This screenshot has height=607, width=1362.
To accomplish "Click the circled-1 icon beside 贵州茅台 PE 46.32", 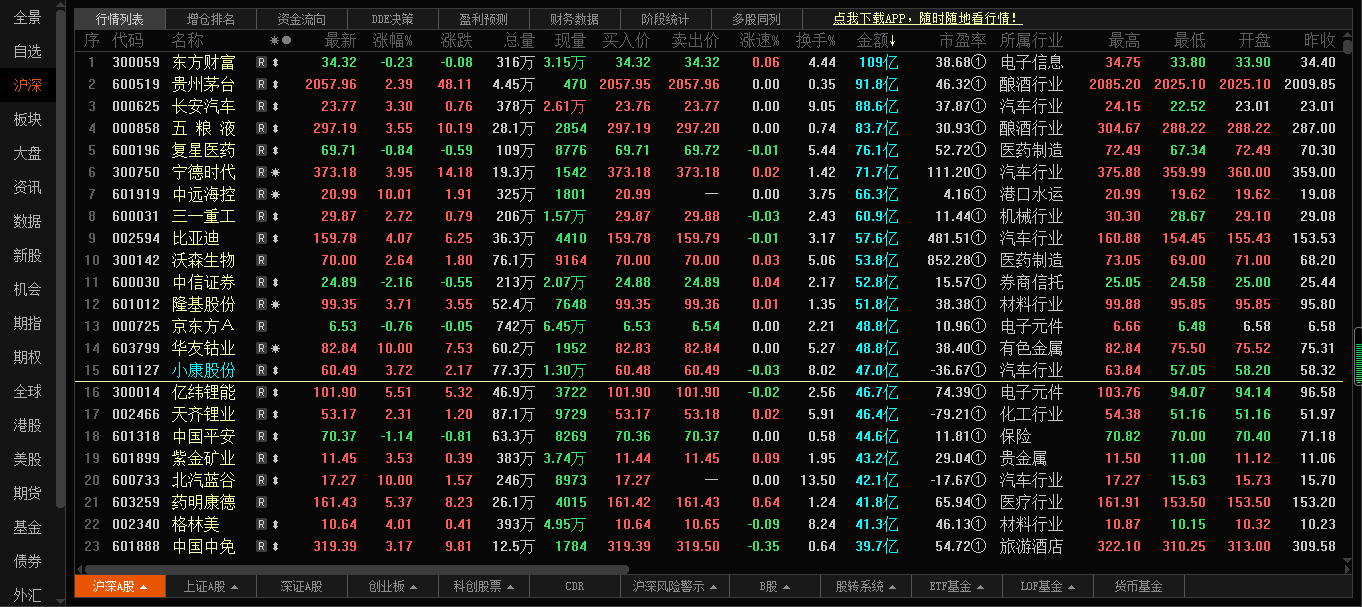I will (979, 84).
